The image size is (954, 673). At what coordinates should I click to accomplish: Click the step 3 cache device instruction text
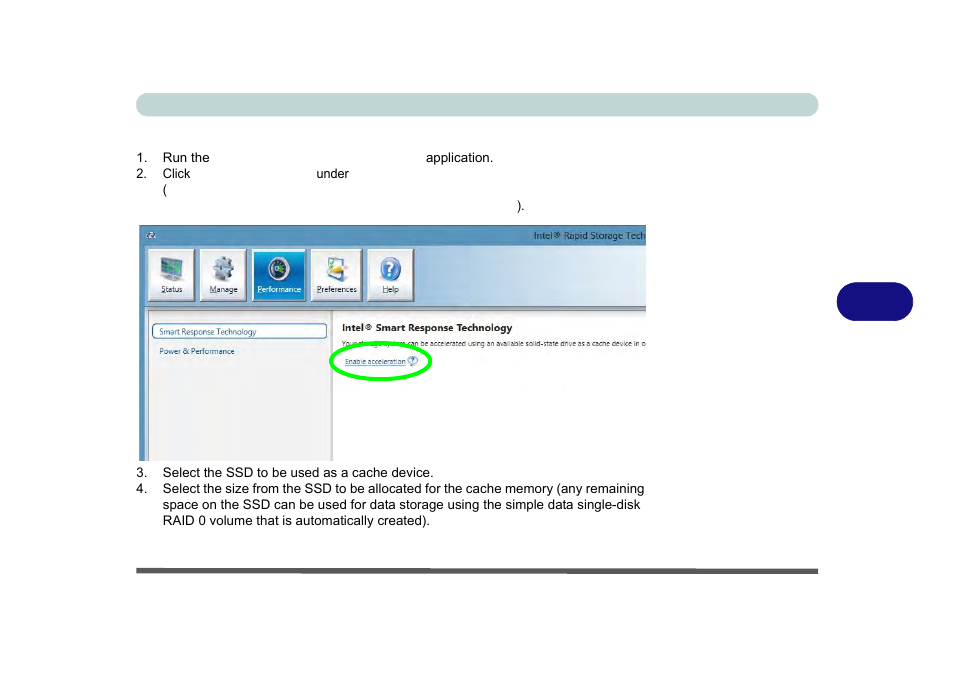[298, 473]
